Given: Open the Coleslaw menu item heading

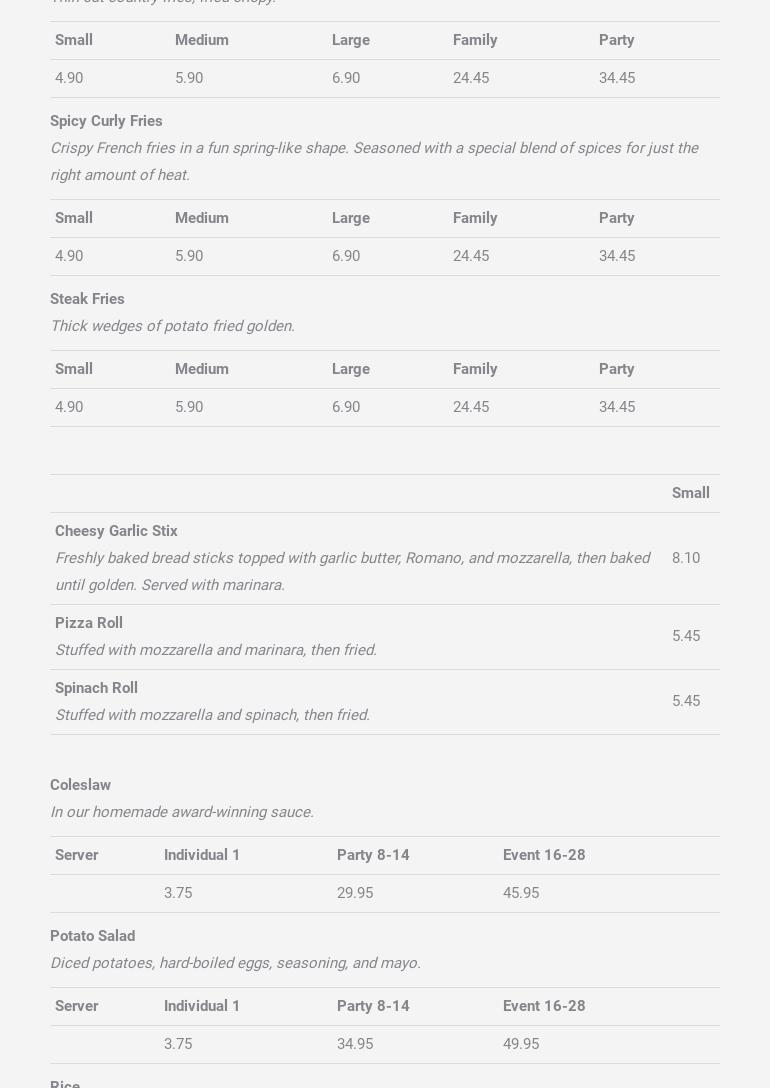Looking at the screenshot, I should click(x=80, y=785).
